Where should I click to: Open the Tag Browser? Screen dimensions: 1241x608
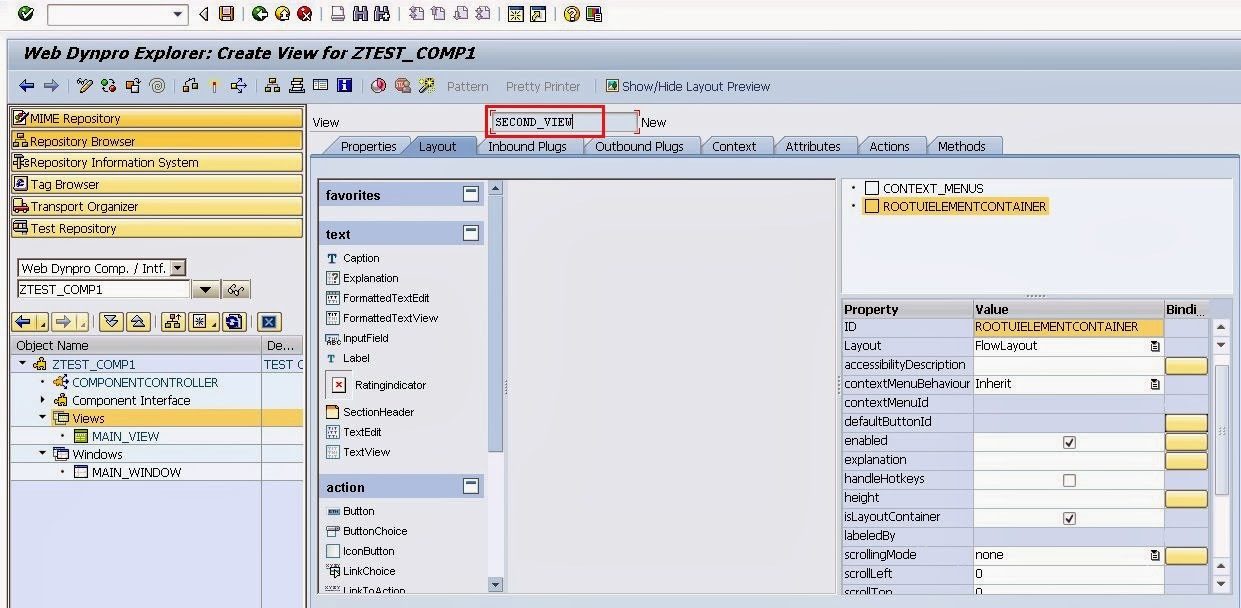[x=156, y=184]
